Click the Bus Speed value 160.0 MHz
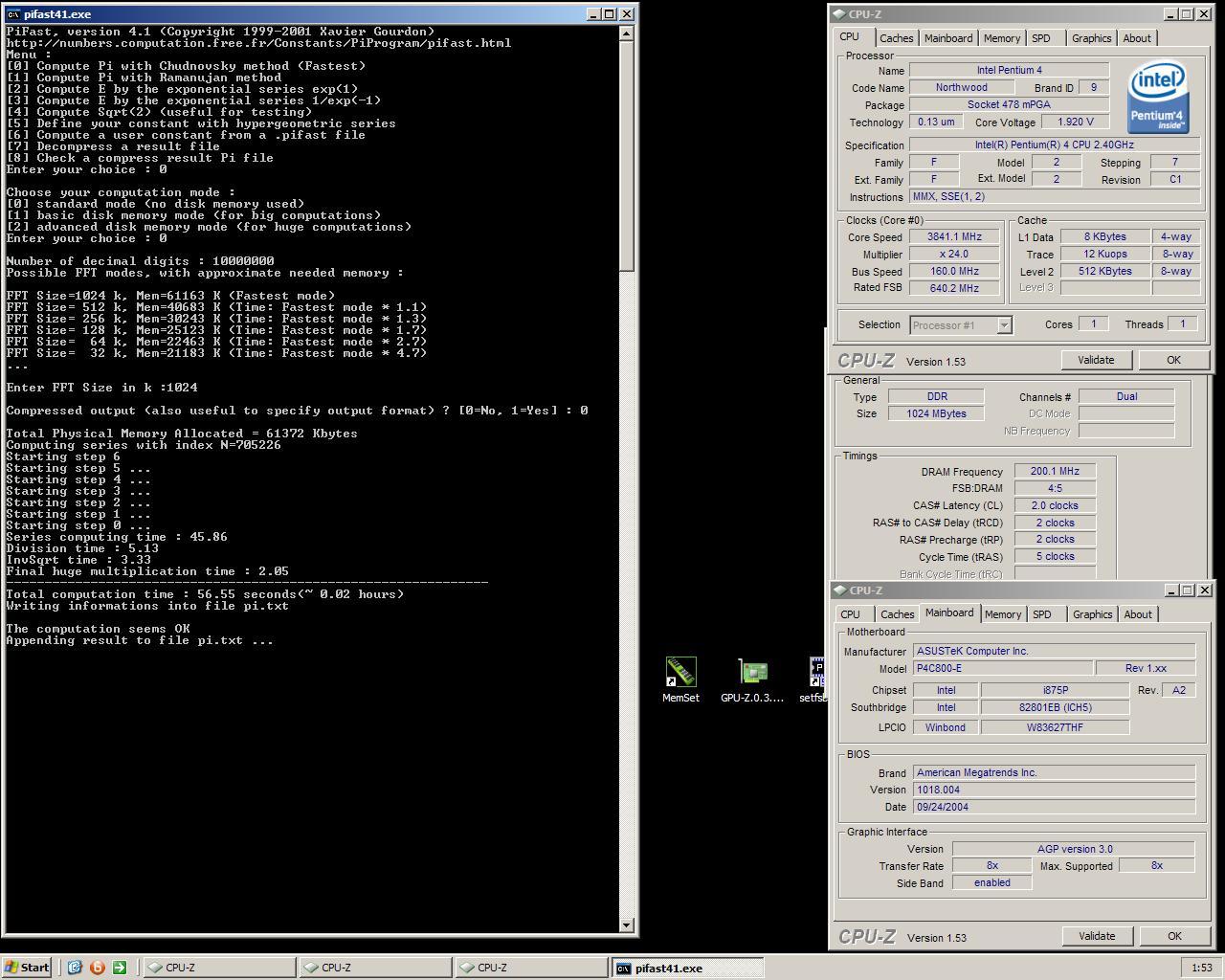The height and width of the screenshot is (980, 1225). point(954,272)
